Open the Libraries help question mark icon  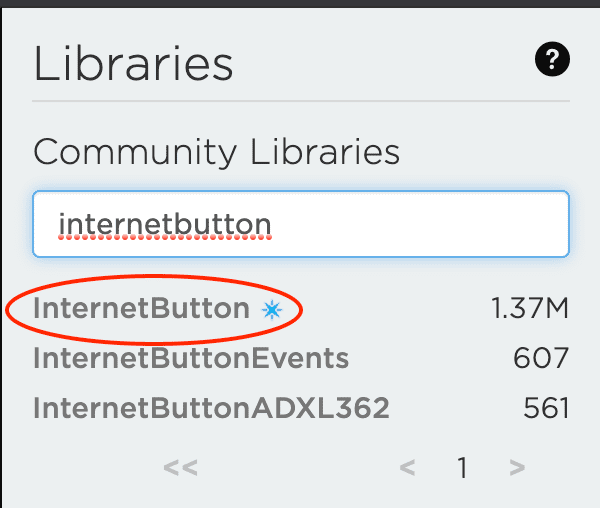(x=552, y=59)
